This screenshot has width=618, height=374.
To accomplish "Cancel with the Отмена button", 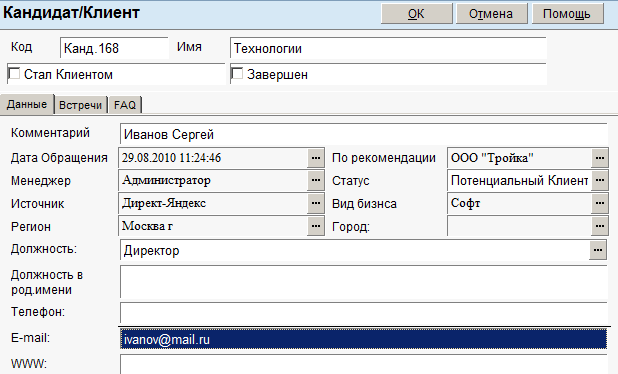I will coord(491,14).
